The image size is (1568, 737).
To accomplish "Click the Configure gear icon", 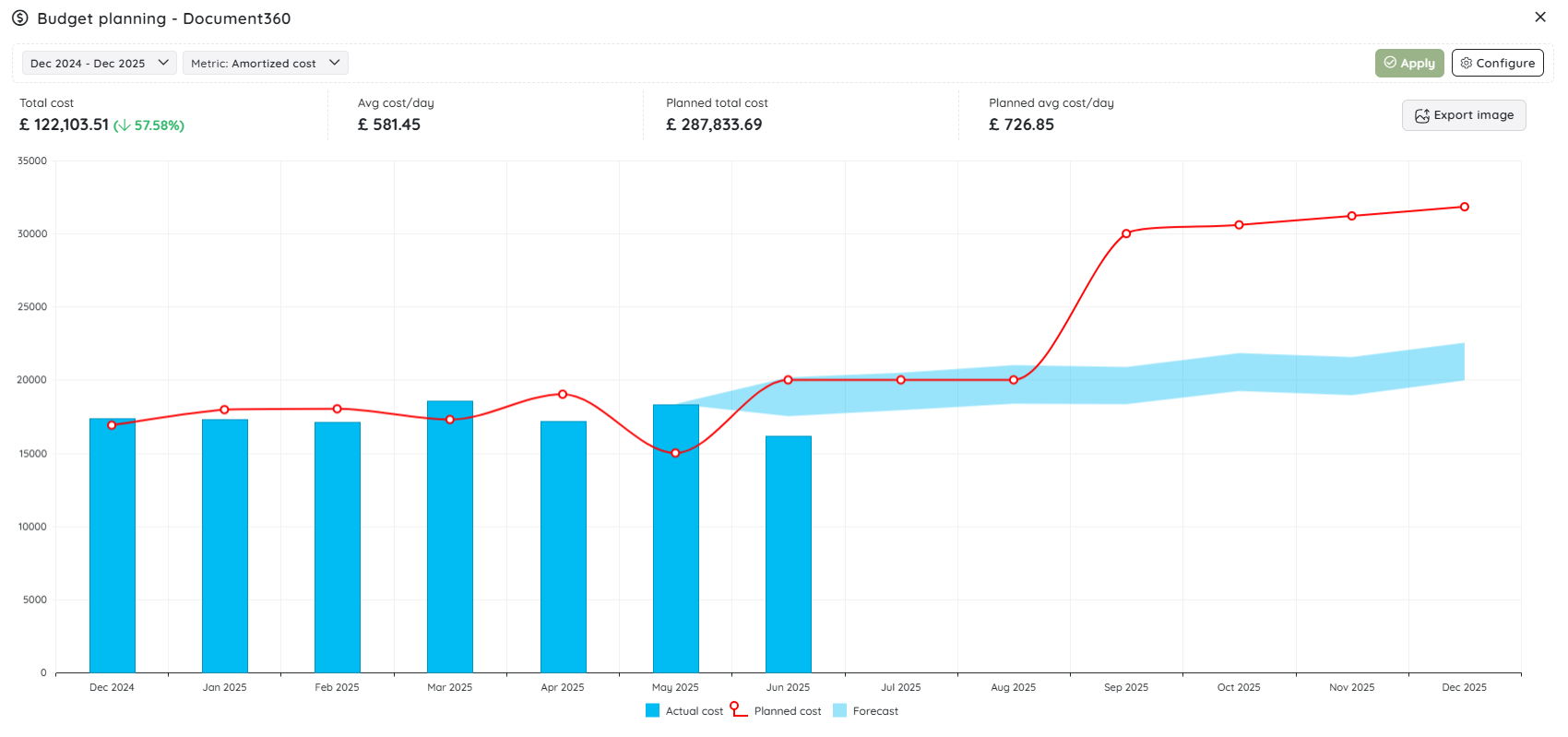I will point(1467,63).
